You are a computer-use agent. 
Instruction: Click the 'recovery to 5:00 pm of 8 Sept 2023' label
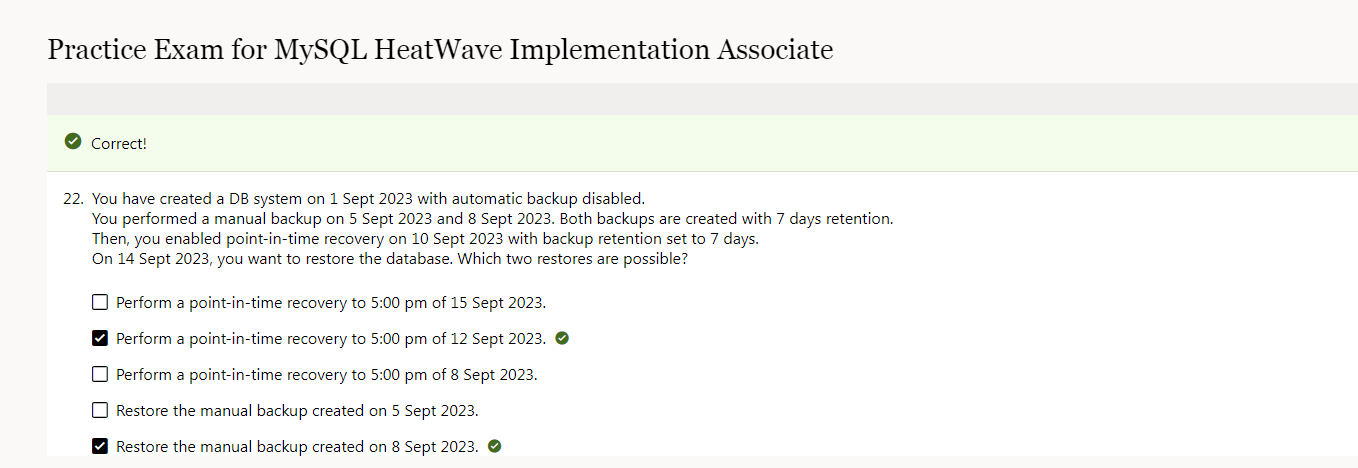(327, 374)
